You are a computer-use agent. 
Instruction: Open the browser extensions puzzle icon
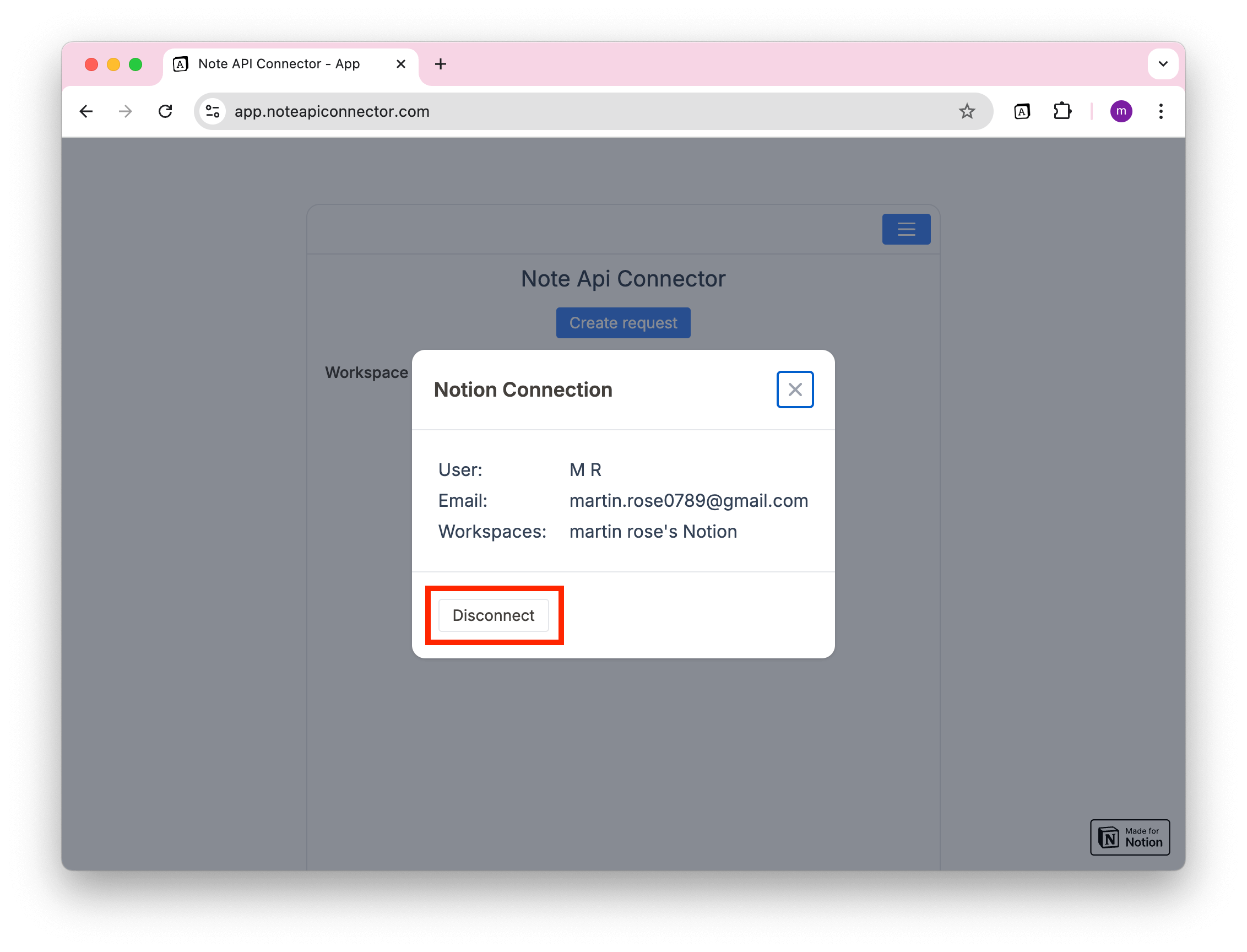tap(1062, 111)
